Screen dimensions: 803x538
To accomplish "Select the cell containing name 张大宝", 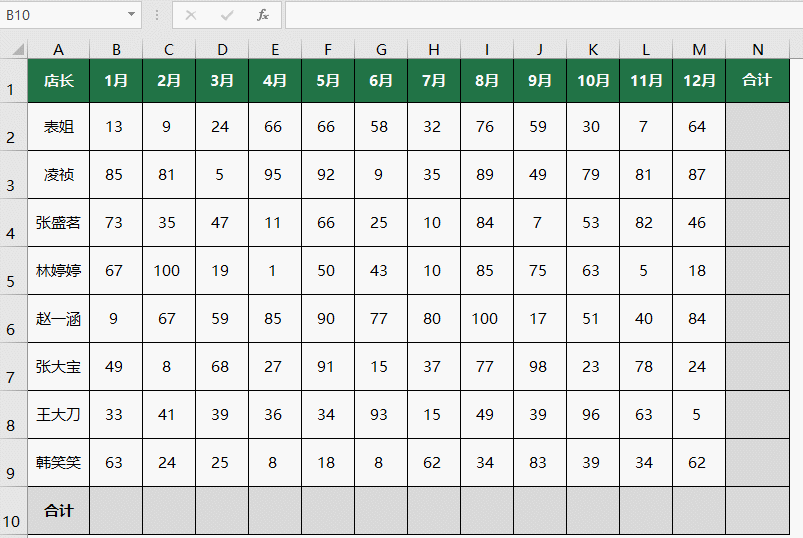I will point(58,367).
